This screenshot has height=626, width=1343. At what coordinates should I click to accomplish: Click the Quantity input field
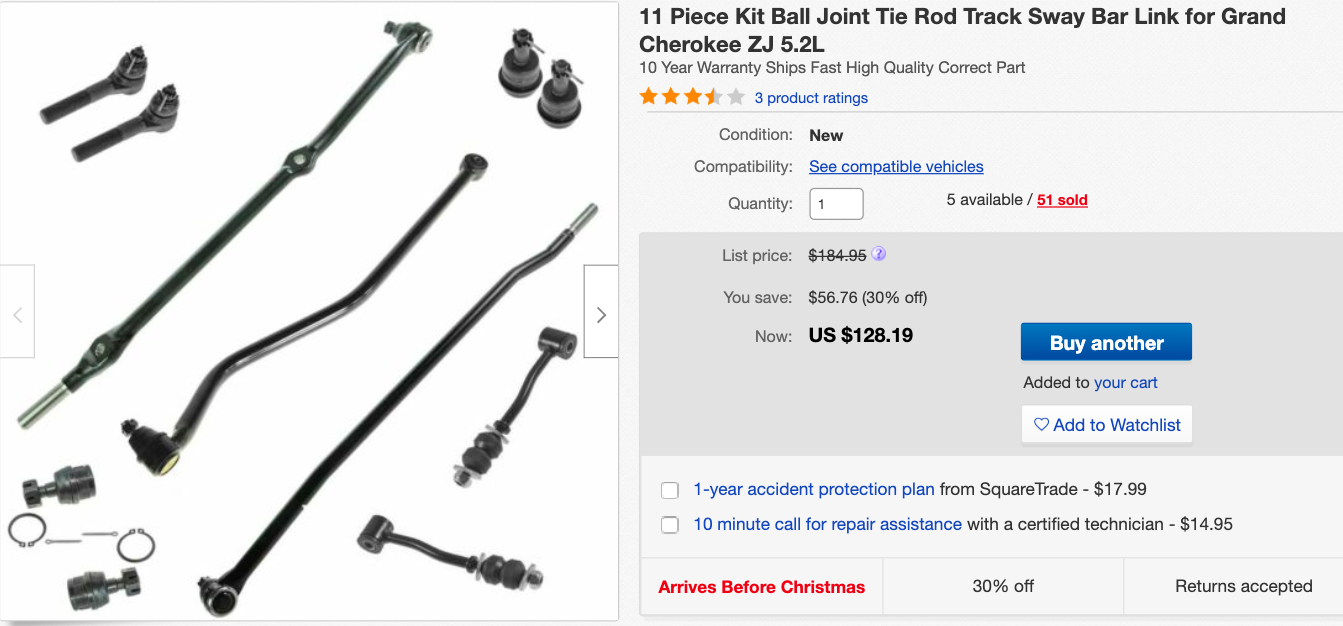click(836, 204)
